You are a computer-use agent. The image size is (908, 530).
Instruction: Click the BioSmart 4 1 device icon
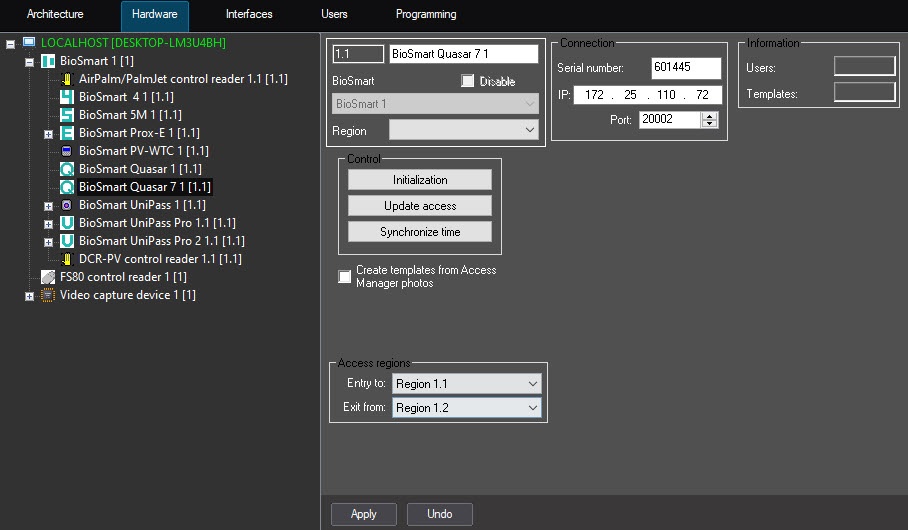click(x=67, y=97)
